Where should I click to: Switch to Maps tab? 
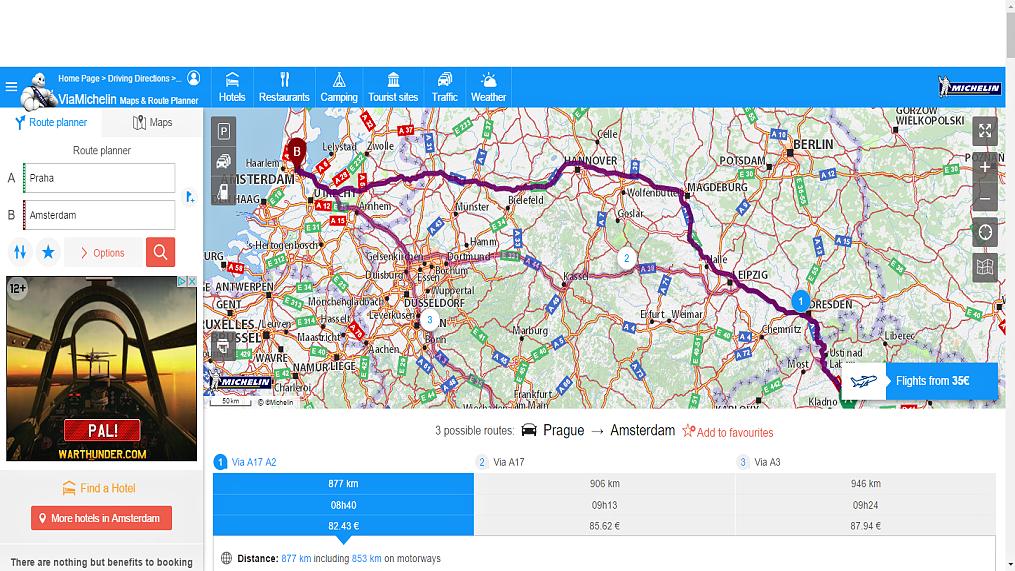[153, 122]
